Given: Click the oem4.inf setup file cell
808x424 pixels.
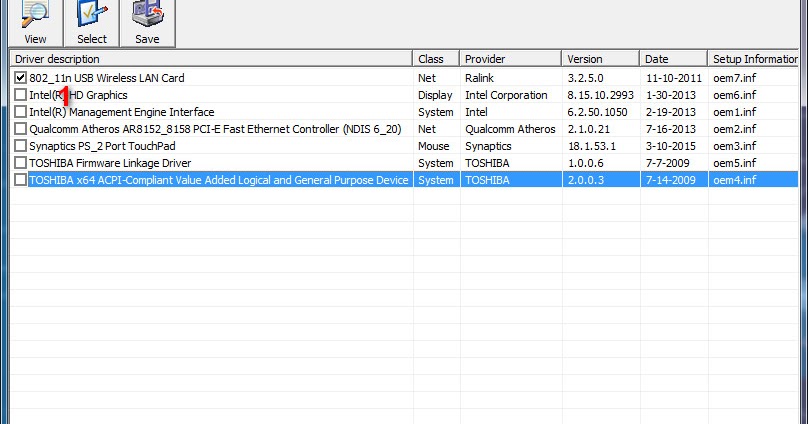Looking at the screenshot, I should 735,180.
